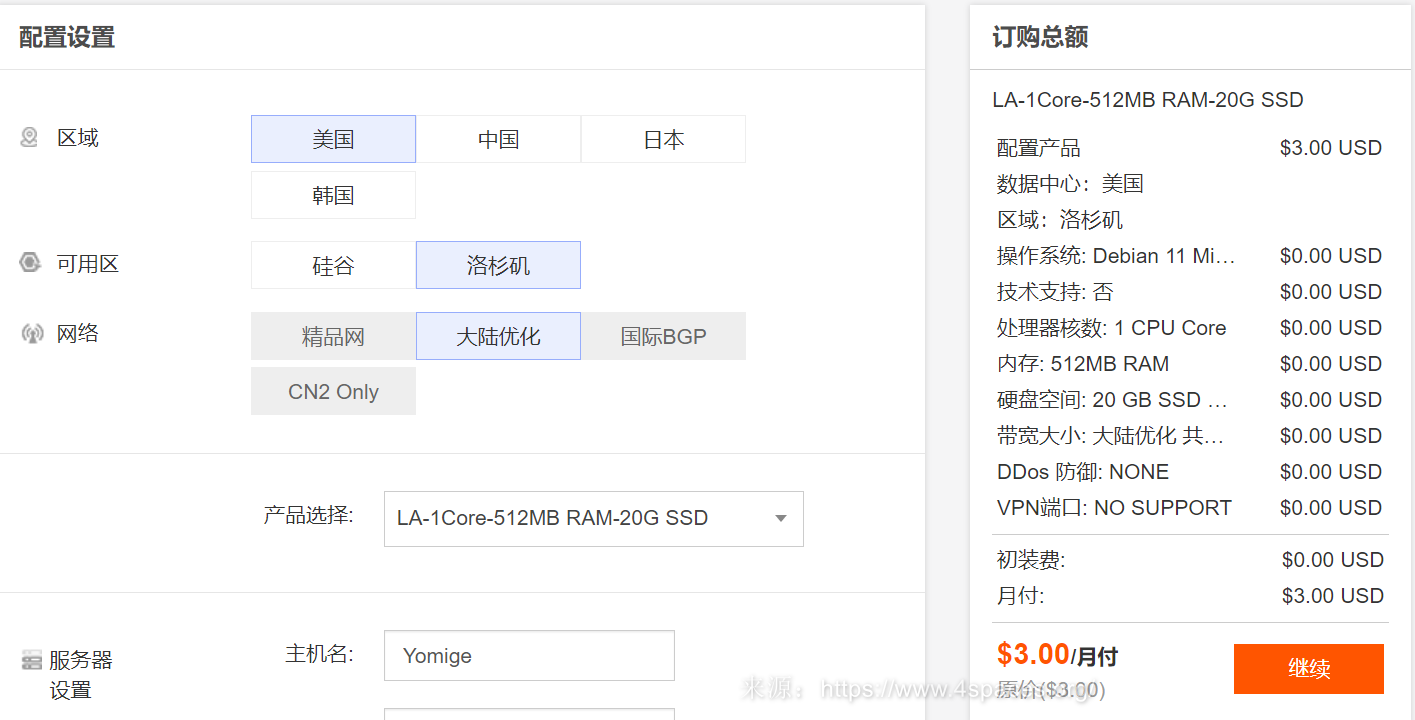Open the 产品选择 product dropdown
The height and width of the screenshot is (720, 1415).
point(580,518)
